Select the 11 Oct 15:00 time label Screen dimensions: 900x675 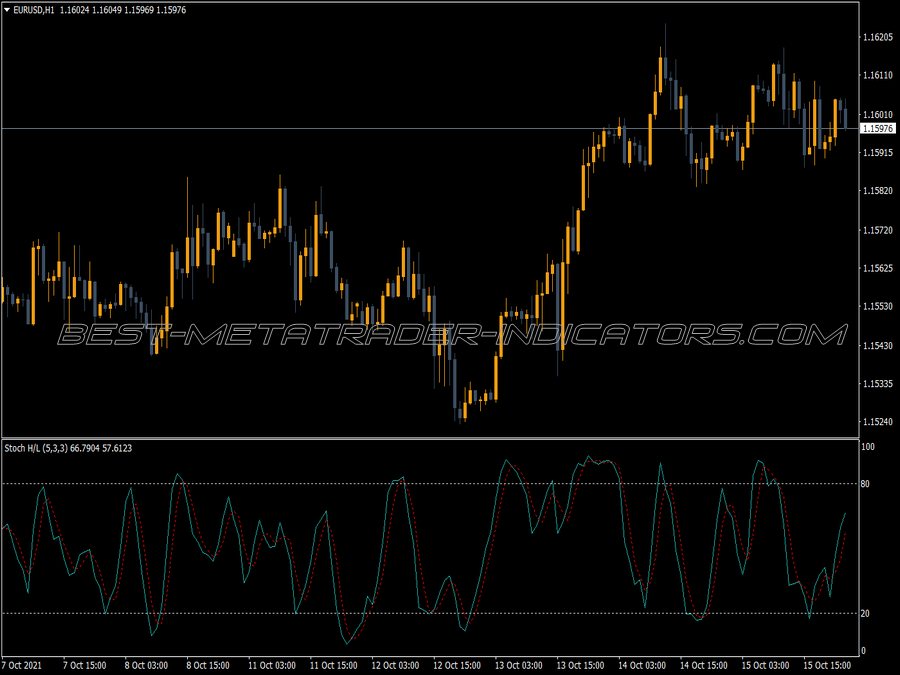coord(333,666)
